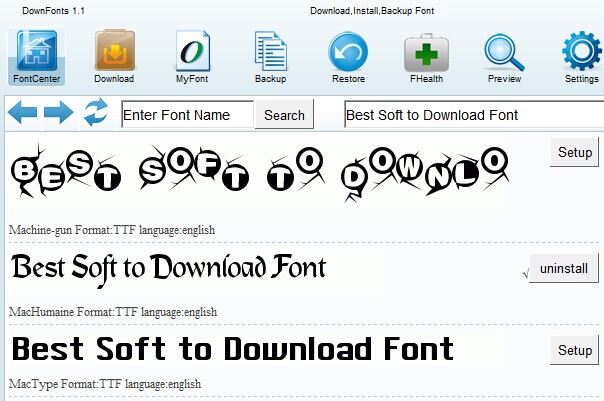This screenshot has width=604, height=401.
Task: Refresh the font list
Action: point(96,112)
